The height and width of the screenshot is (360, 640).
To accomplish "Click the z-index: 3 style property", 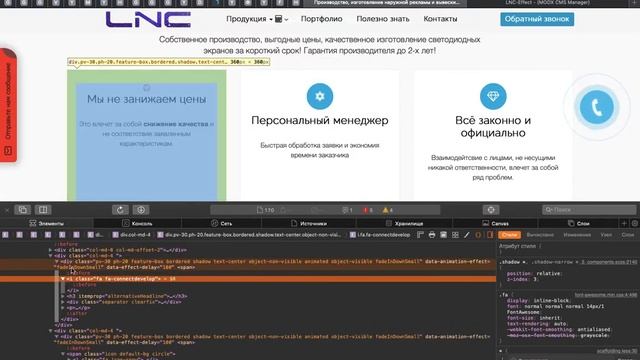I will point(523,279).
